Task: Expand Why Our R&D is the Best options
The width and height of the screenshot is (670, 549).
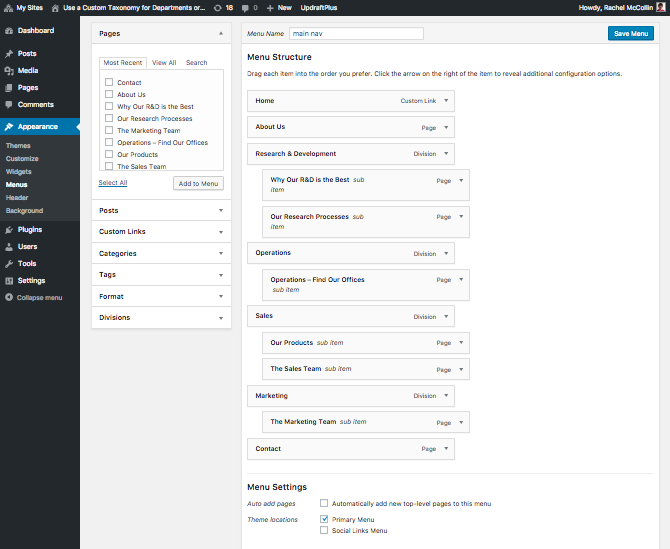Action: tap(461, 180)
